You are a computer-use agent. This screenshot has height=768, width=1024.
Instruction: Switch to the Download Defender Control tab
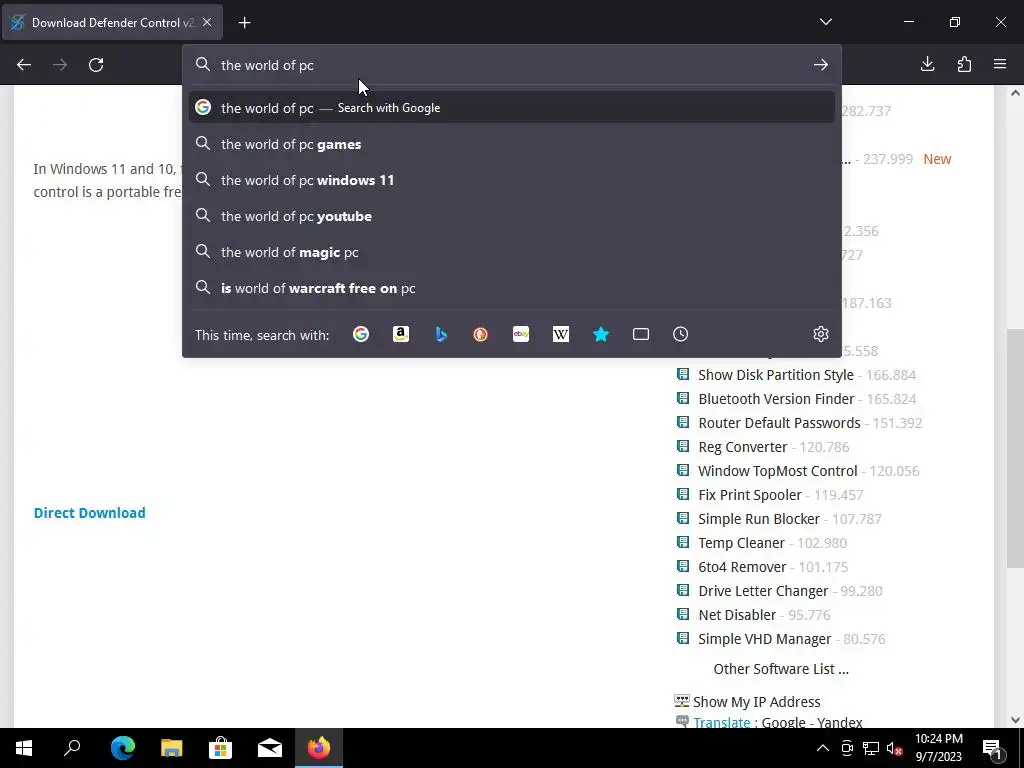click(112, 23)
